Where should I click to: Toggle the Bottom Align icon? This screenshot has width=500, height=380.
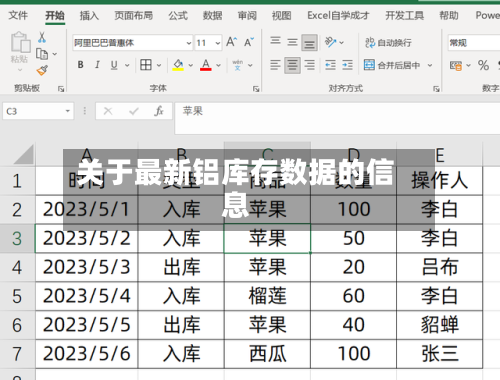pyautogui.click(x=309, y=43)
